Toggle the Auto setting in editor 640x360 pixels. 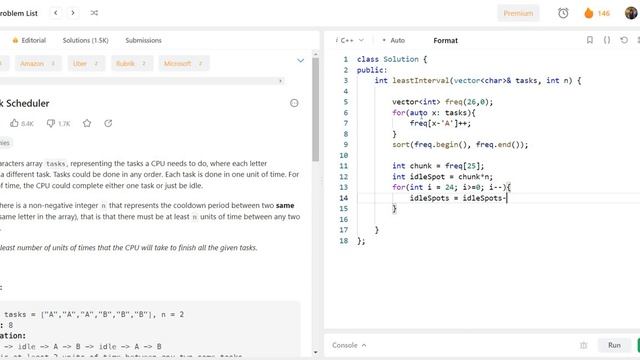[x=393, y=40]
